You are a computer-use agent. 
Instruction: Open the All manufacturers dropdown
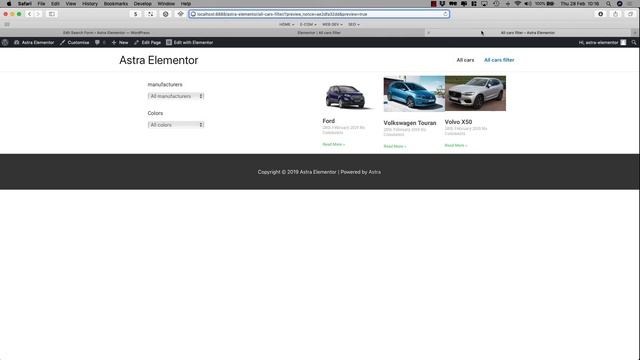[x=176, y=96]
